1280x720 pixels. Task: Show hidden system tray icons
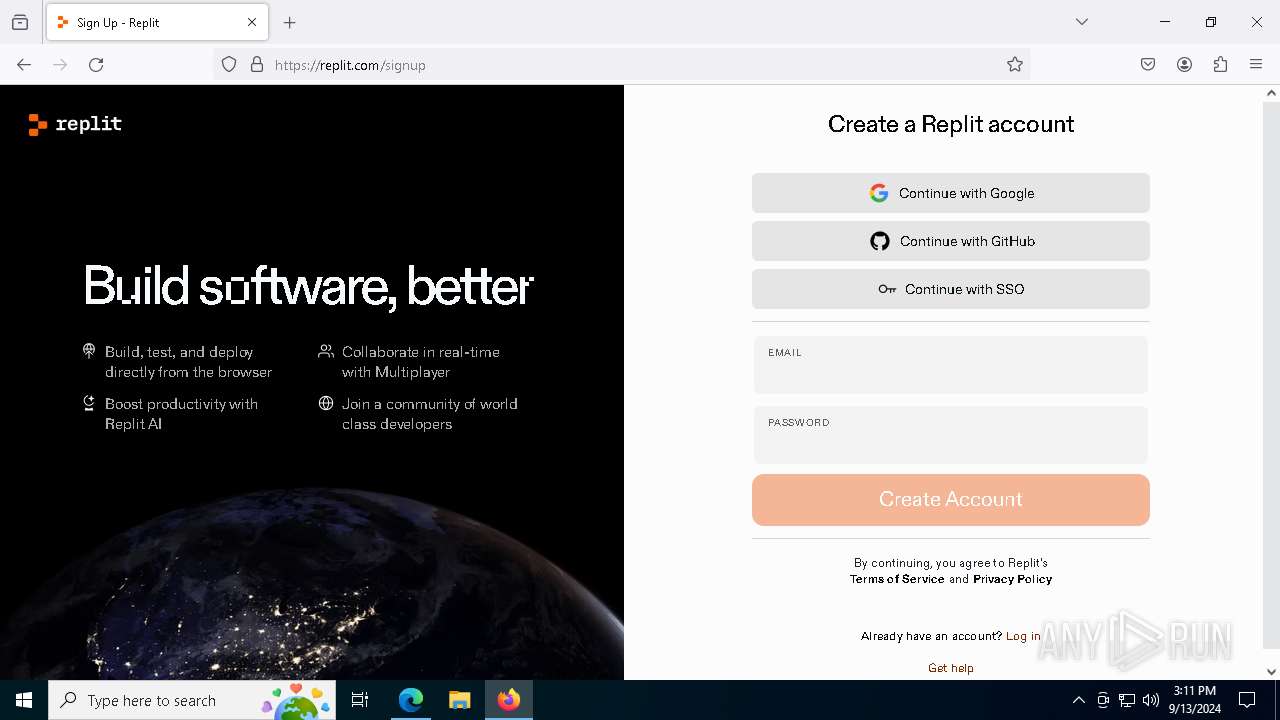click(x=1078, y=700)
